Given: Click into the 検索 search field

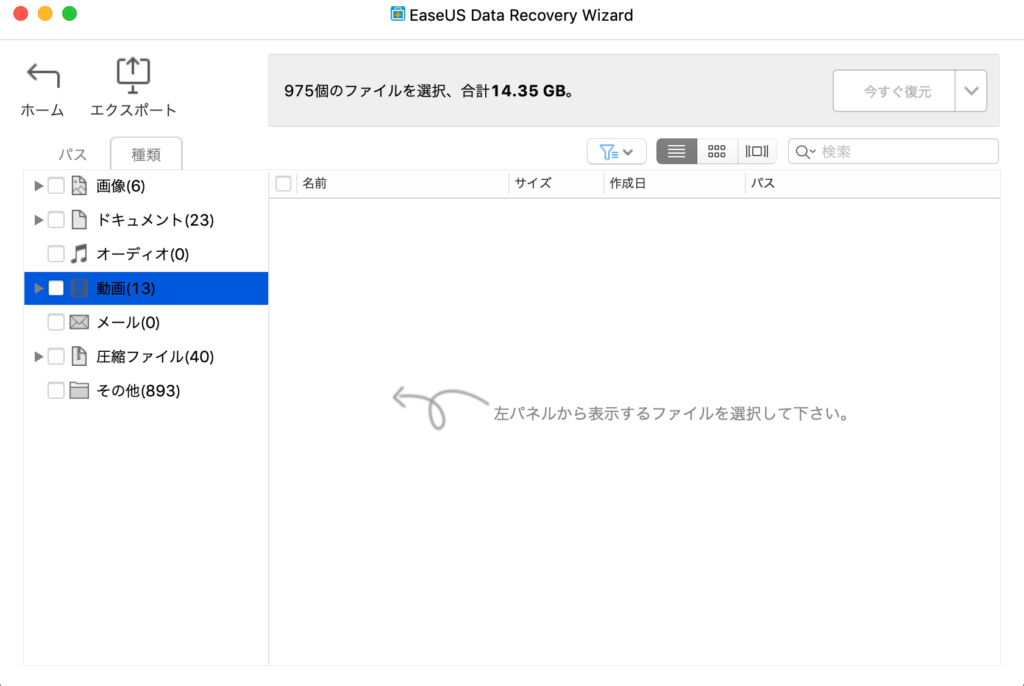Looking at the screenshot, I should (x=893, y=152).
